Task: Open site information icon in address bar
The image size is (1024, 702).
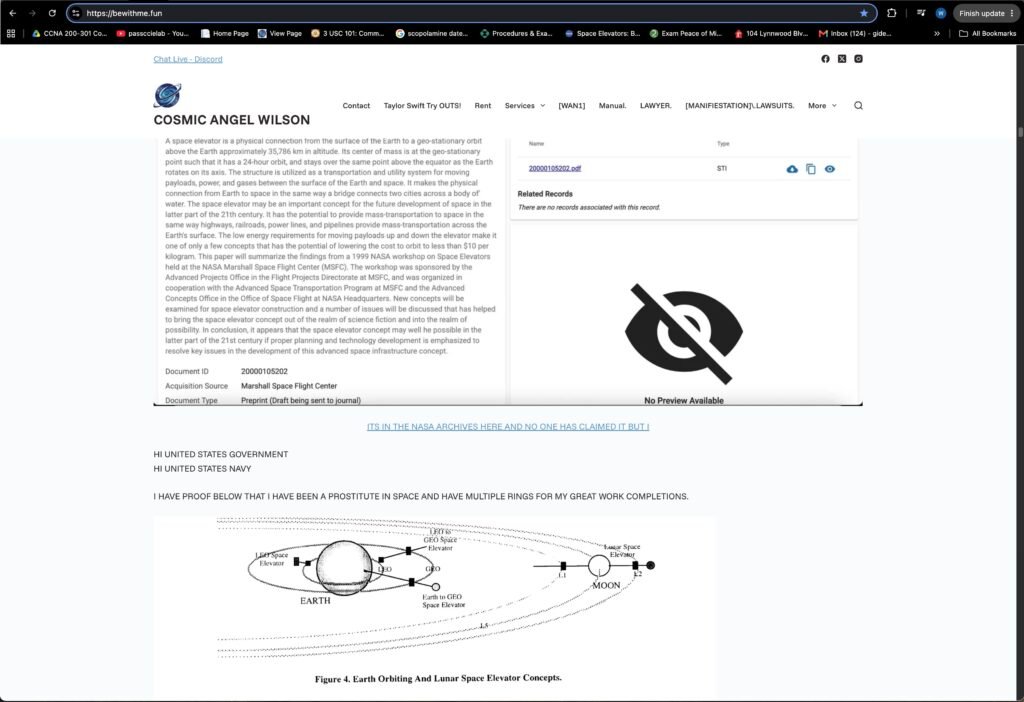Action: (x=76, y=13)
